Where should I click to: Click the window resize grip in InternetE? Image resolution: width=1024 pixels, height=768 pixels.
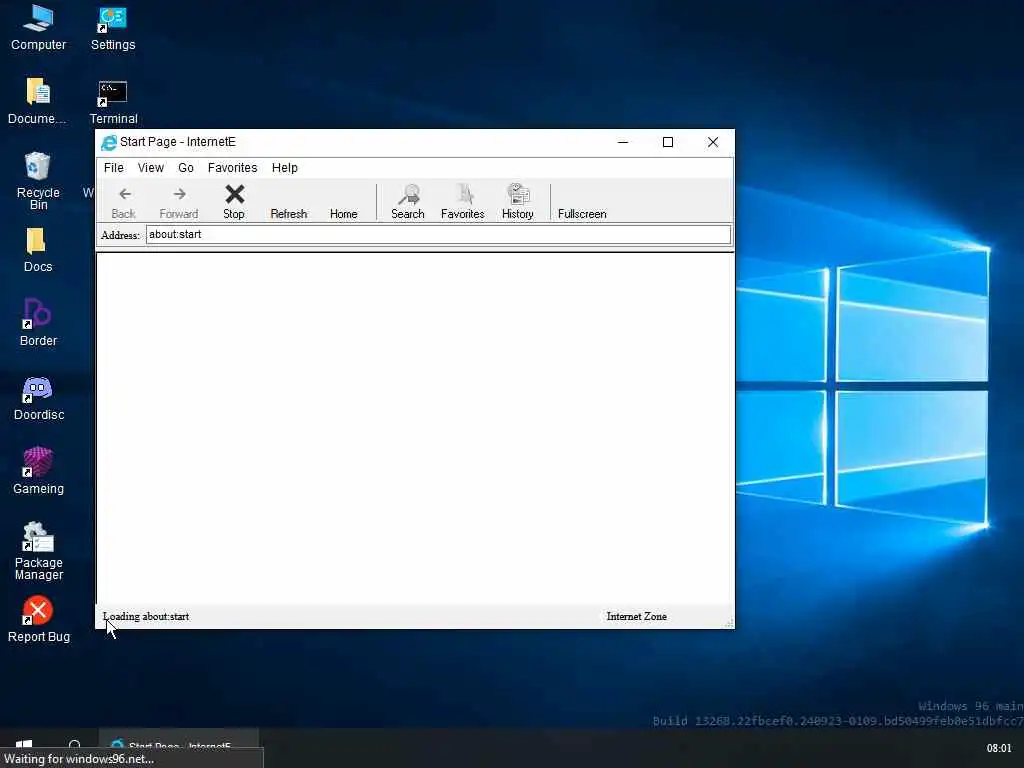(729, 623)
